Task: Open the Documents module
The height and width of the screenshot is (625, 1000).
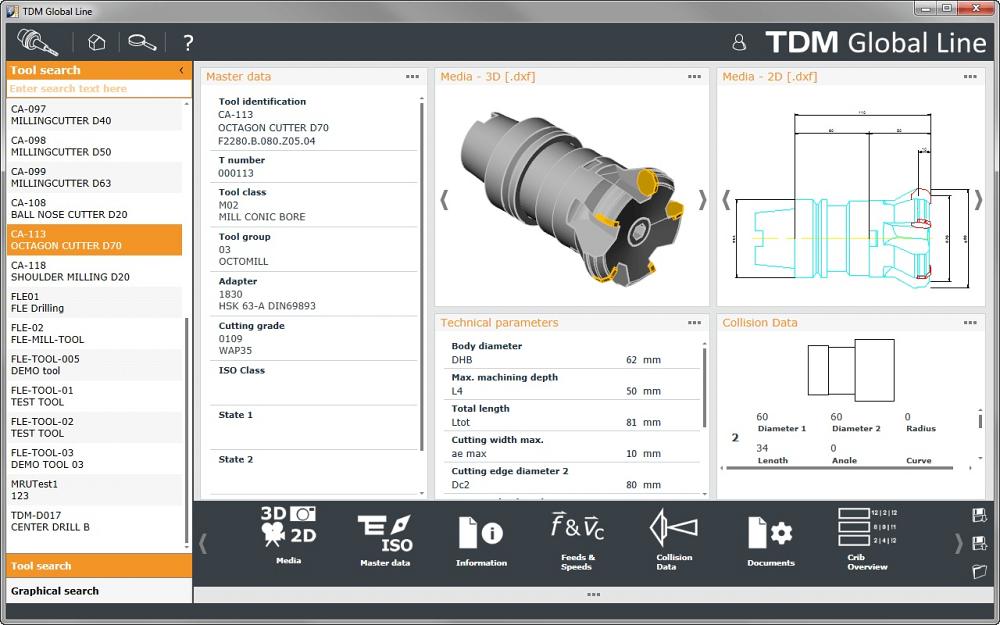Action: (x=770, y=541)
